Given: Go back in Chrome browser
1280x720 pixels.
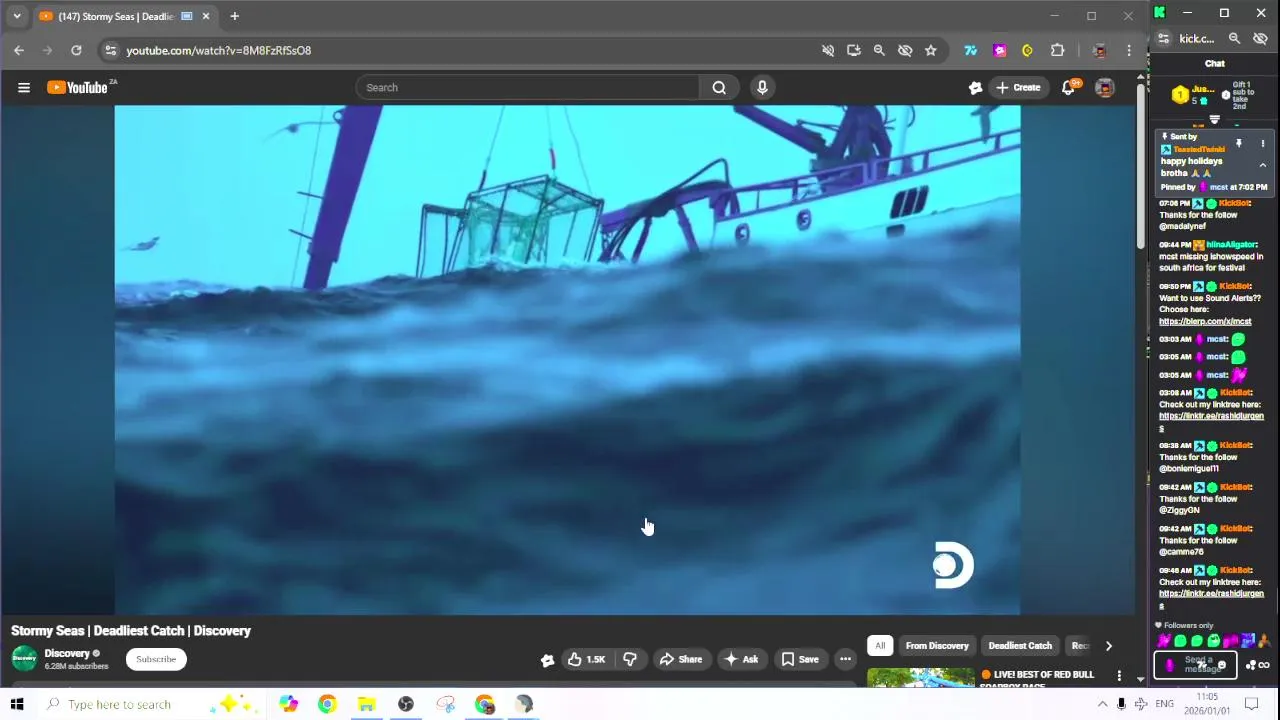Looking at the screenshot, I should [x=19, y=50].
